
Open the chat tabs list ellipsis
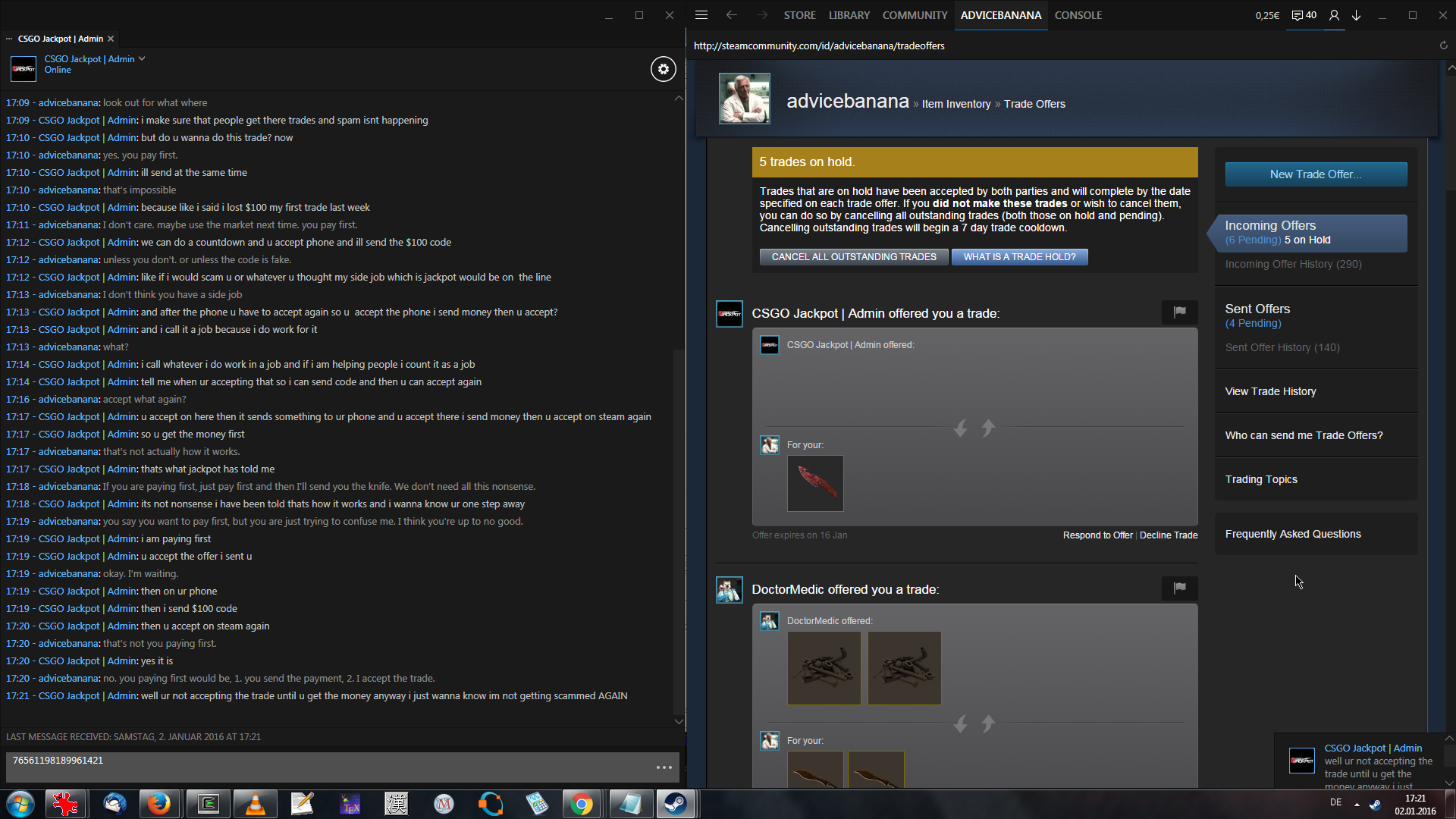tap(9, 39)
